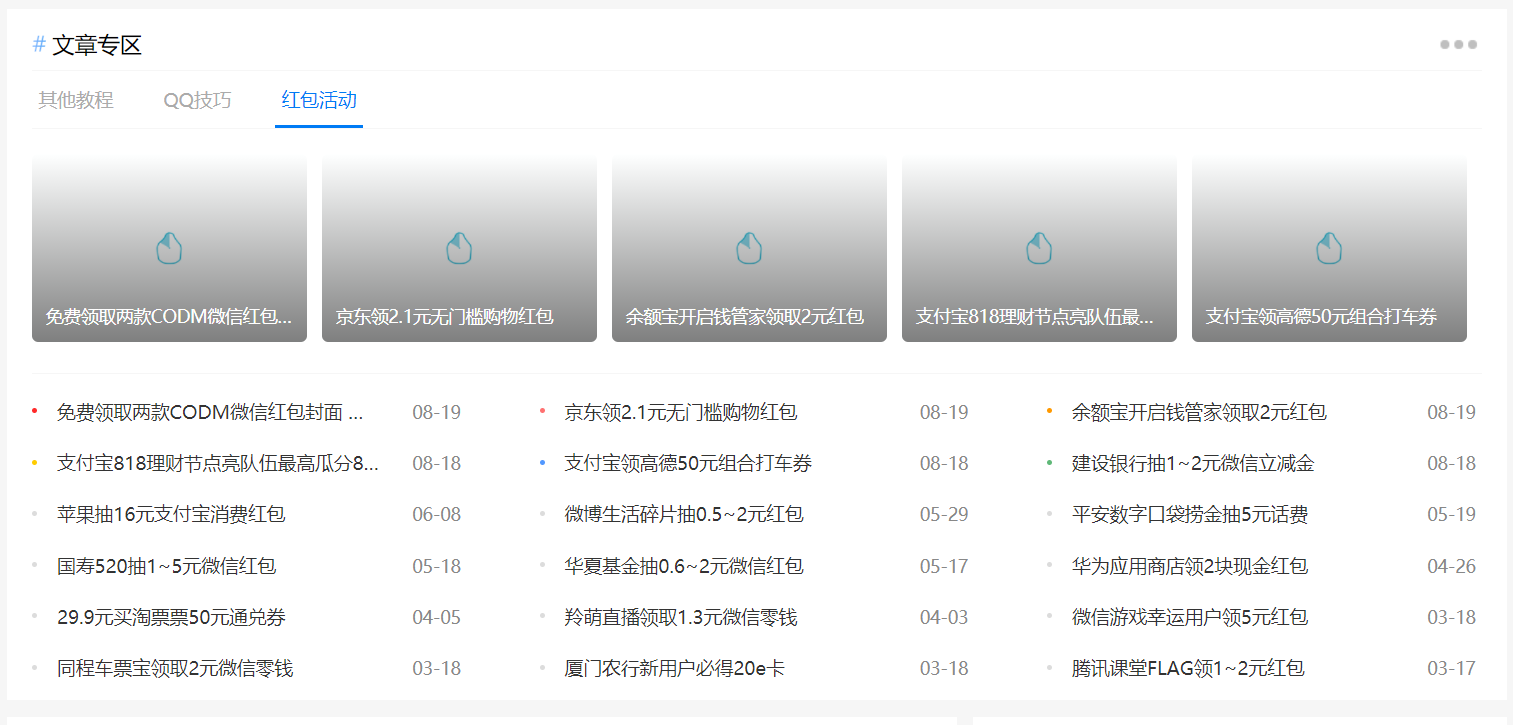Click 腾讯课堂FLAG领1~2元红包 link
Screen dimensions: 1513x725
[1188, 668]
